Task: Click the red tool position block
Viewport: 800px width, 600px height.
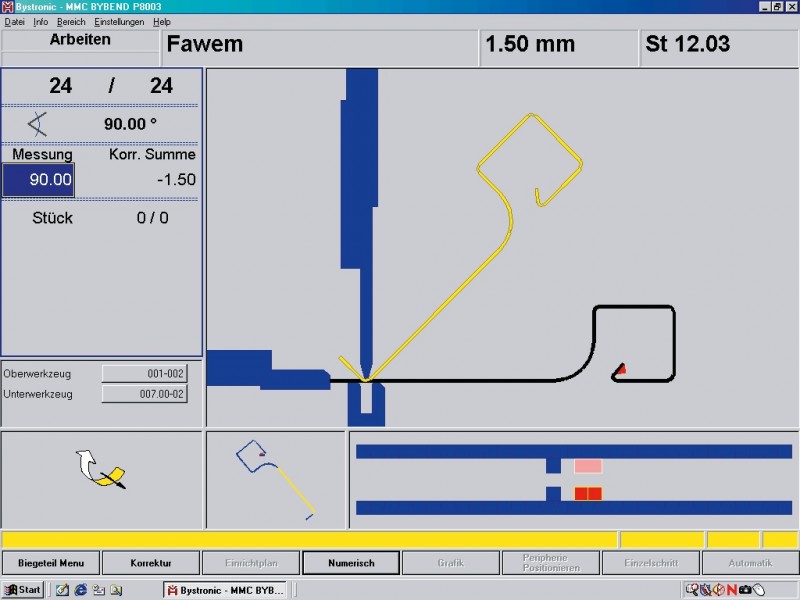Action: (588, 493)
